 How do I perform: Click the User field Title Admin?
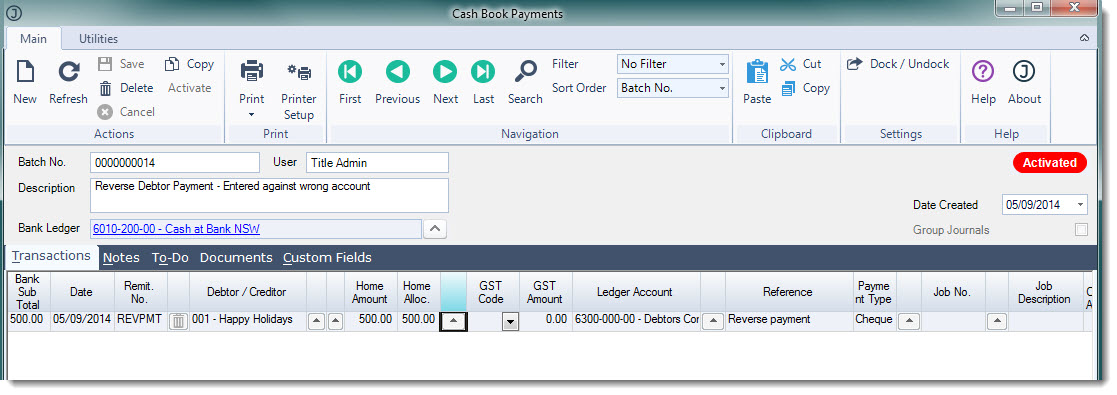click(378, 163)
